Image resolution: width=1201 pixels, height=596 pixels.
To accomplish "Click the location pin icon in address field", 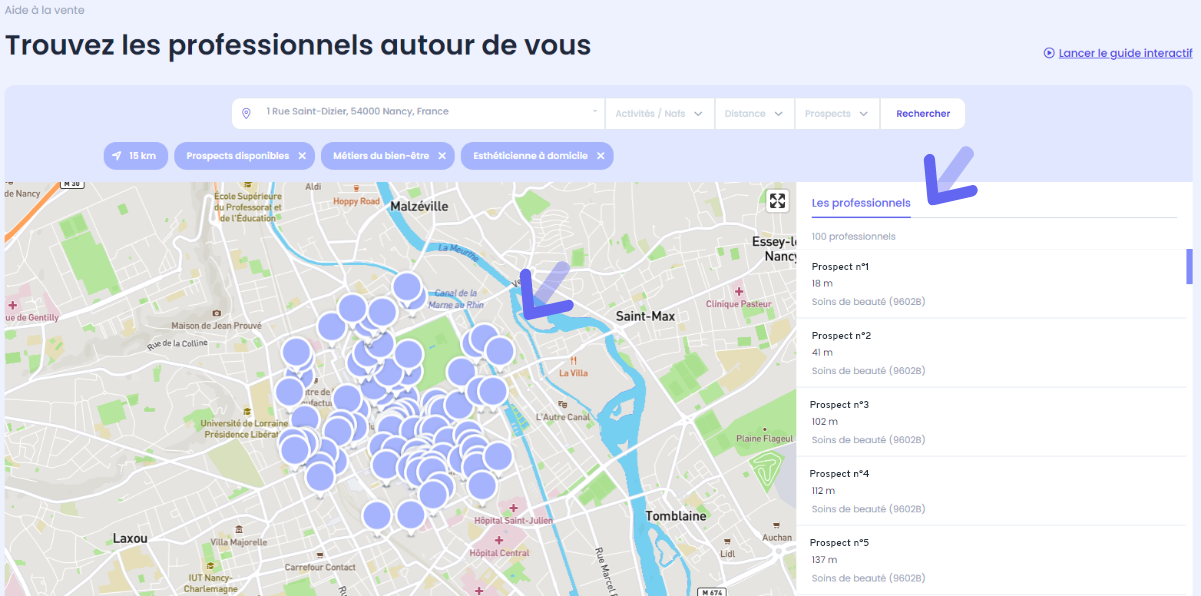I will pos(246,114).
